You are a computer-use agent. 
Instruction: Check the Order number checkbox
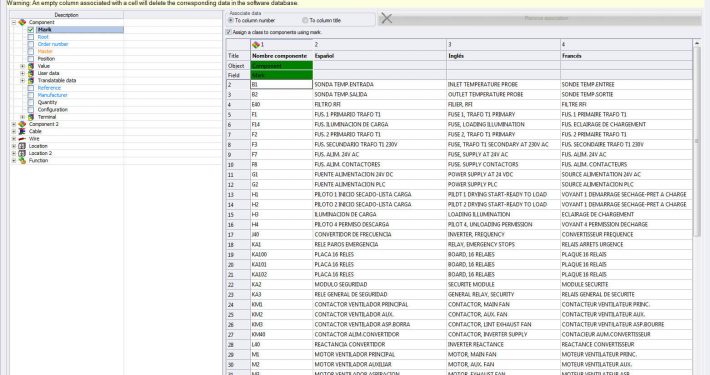coord(31,44)
